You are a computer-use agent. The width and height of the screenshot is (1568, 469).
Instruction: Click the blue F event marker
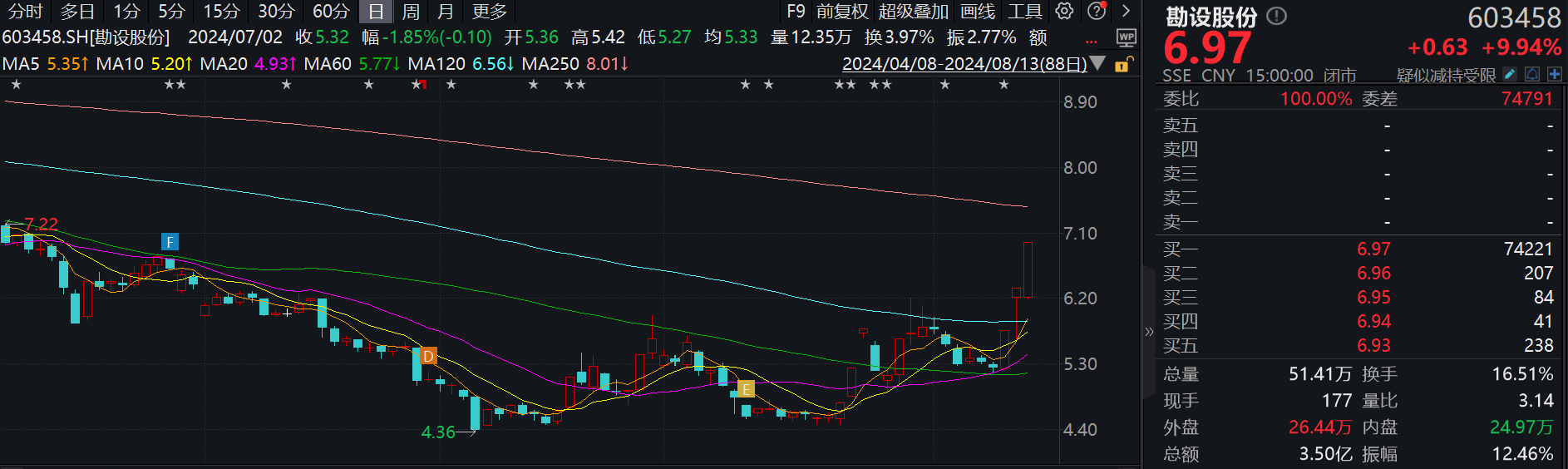pos(170,242)
